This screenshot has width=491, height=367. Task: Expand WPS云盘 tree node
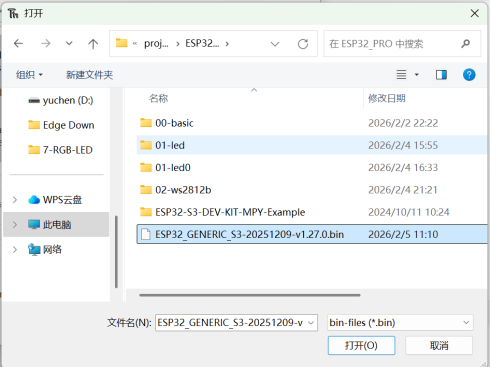[15, 200]
